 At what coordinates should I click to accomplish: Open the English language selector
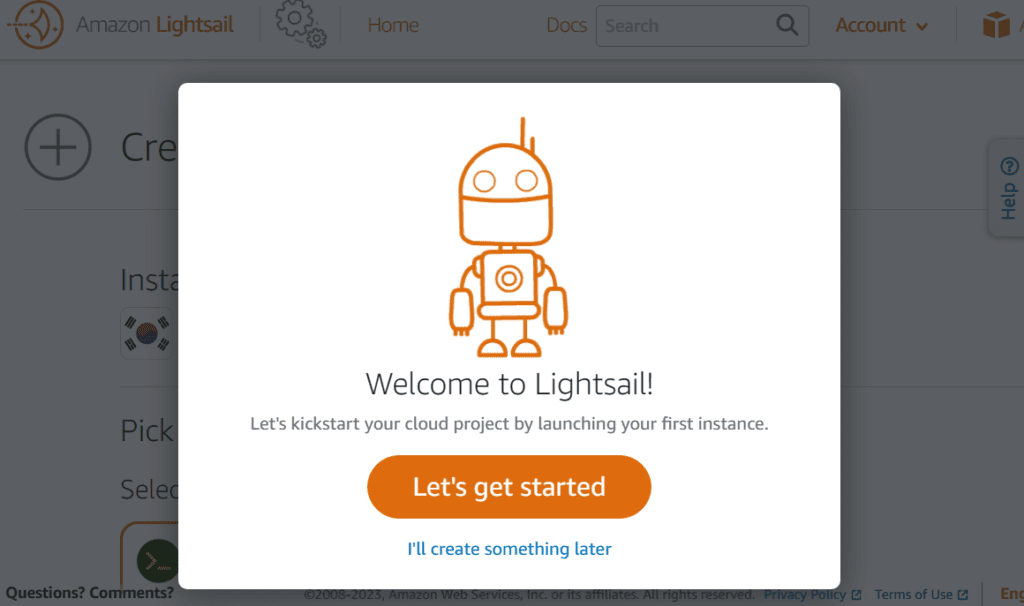click(x=1010, y=594)
